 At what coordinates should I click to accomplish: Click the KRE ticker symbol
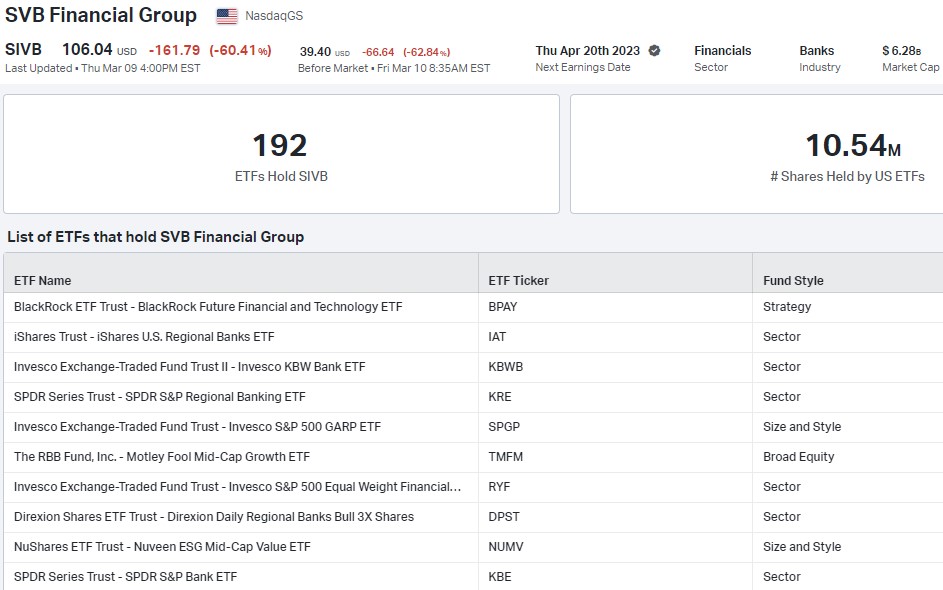[x=500, y=397]
